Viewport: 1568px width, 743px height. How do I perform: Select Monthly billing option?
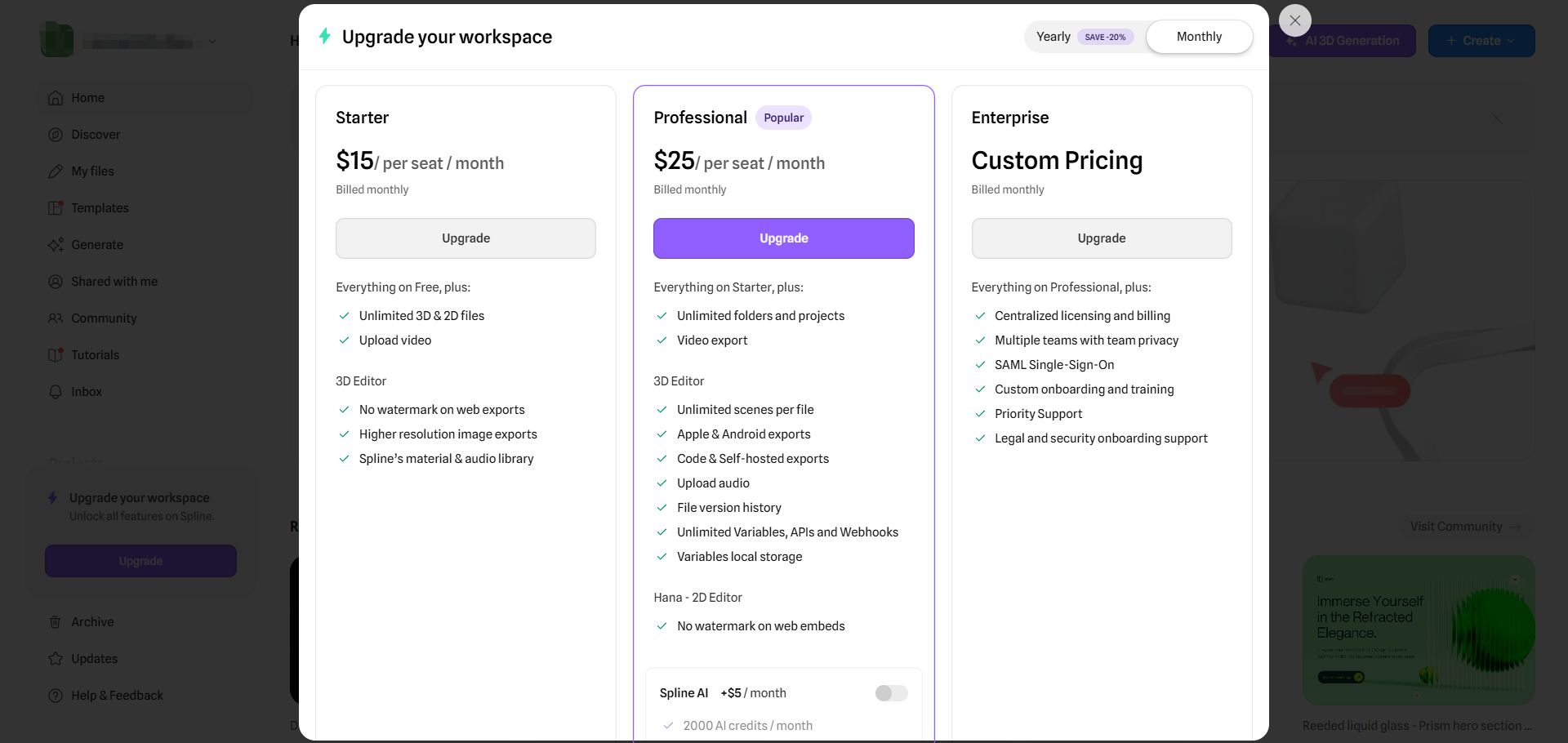[x=1199, y=37]
